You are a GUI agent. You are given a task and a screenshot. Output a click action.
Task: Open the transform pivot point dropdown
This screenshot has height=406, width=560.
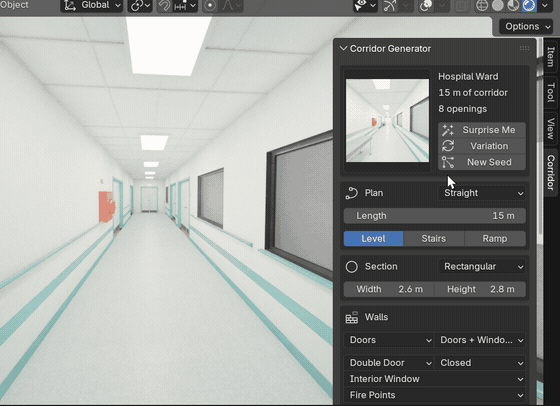pos(140,6)
